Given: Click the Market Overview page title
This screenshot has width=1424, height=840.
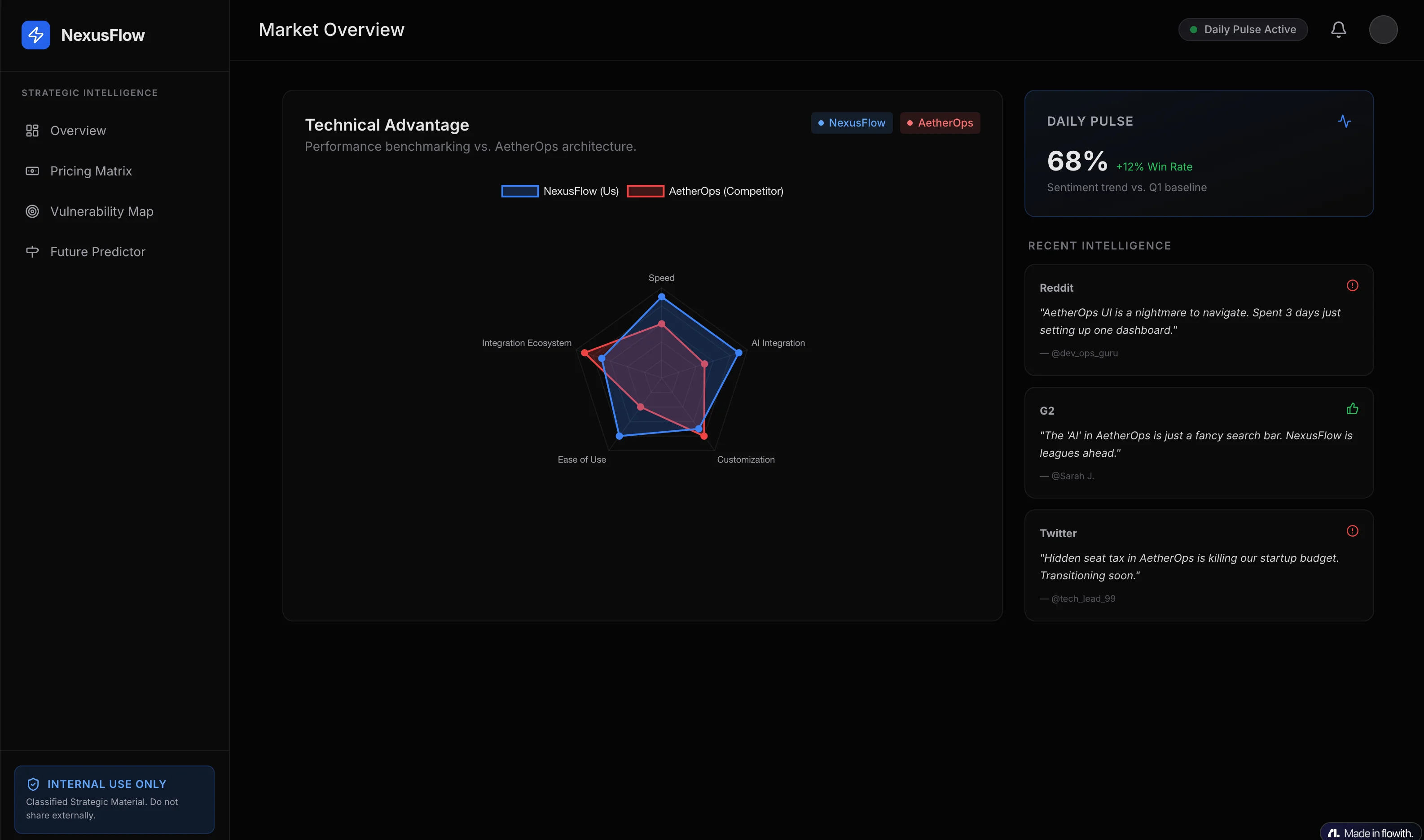Looking at the screenshot, I should 331,30.
